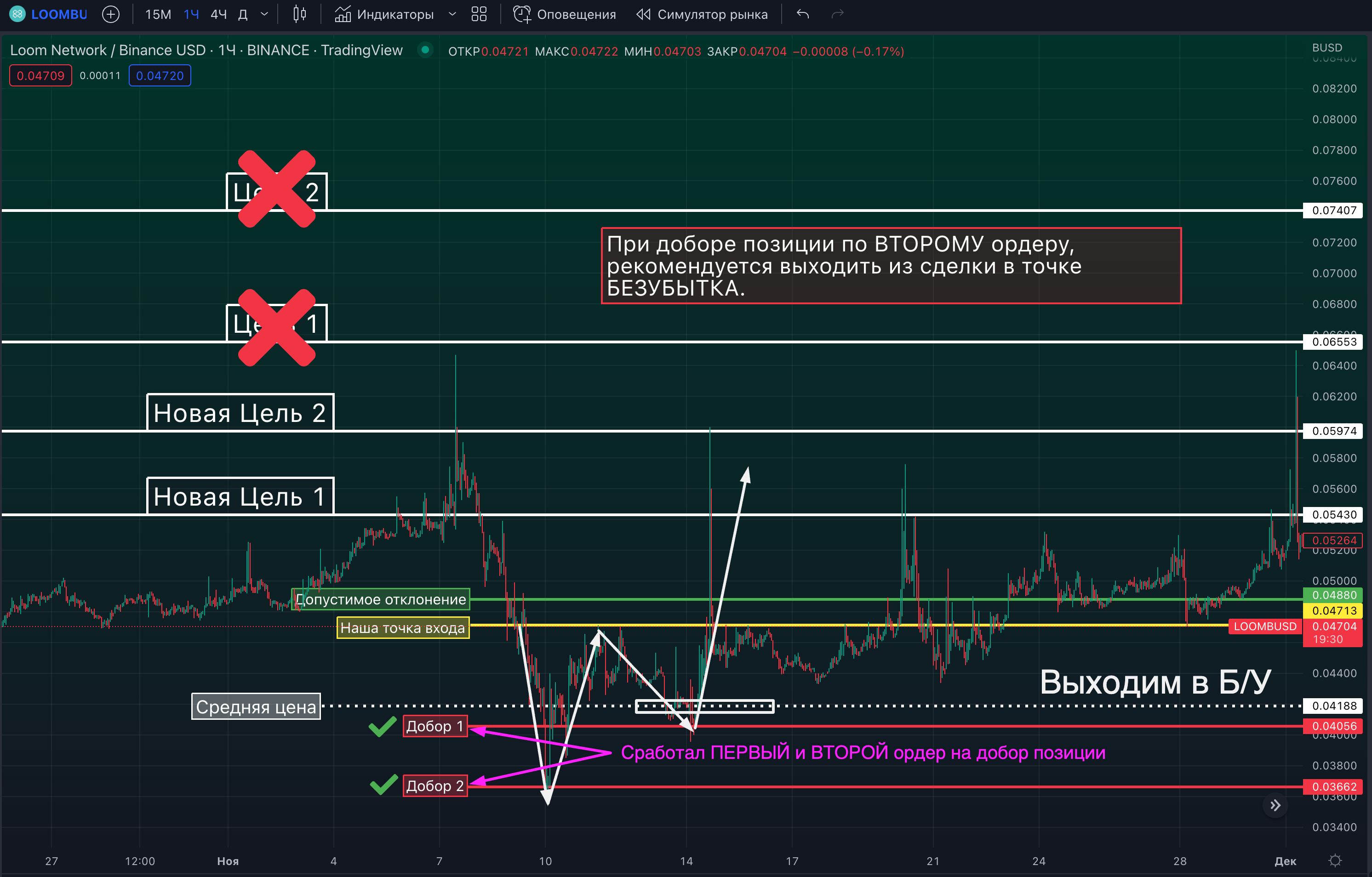Click the 0.05974 price axis label
The image size is (1372, 877).
pos(1333,431)
